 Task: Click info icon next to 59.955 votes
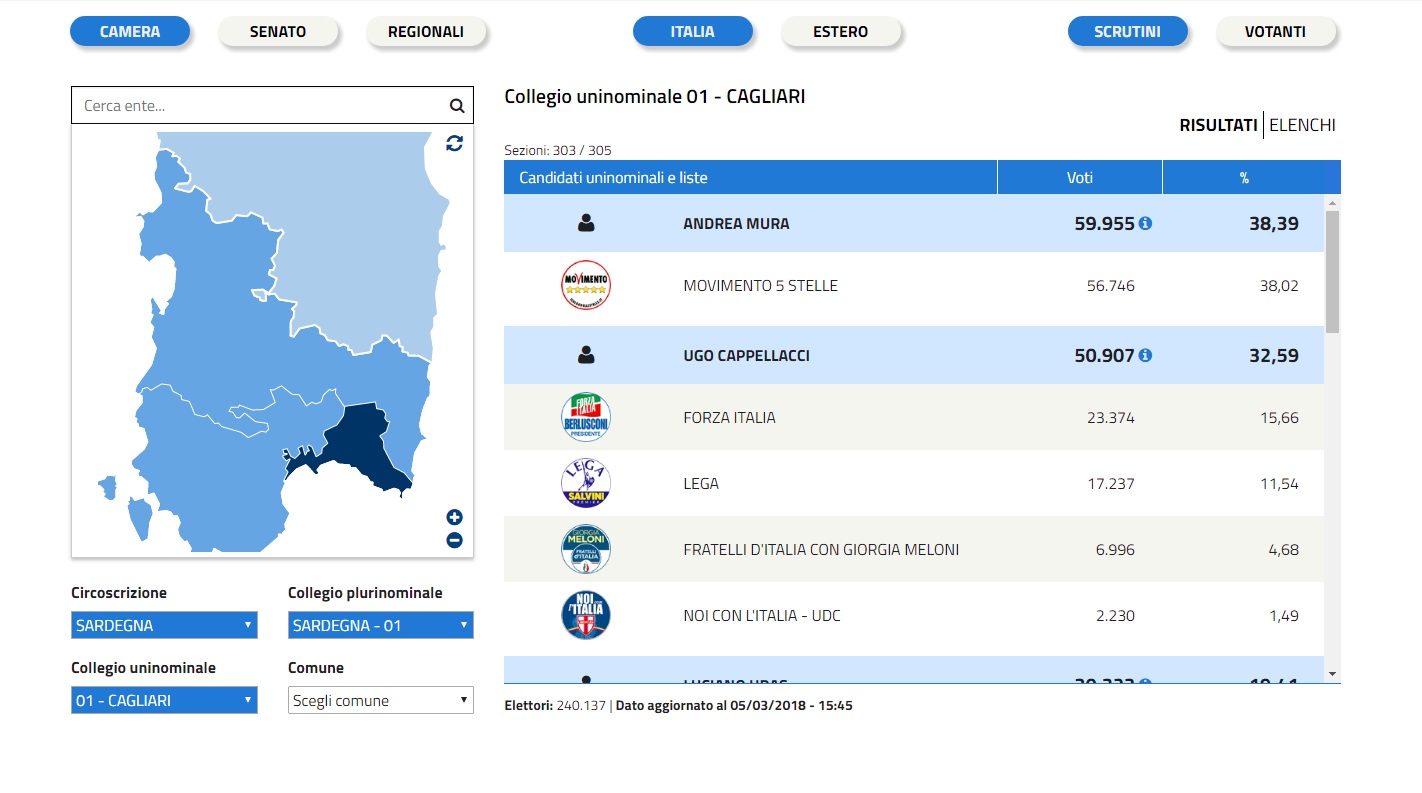pos(1145,223)
